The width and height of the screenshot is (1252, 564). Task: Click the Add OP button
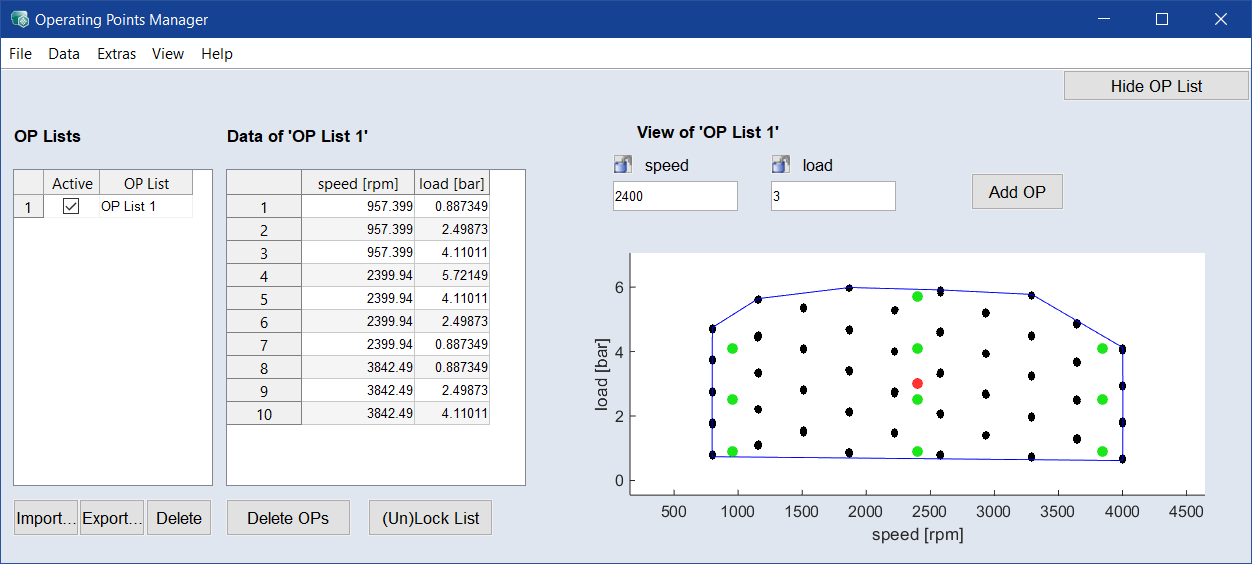tap(1017, 192)
